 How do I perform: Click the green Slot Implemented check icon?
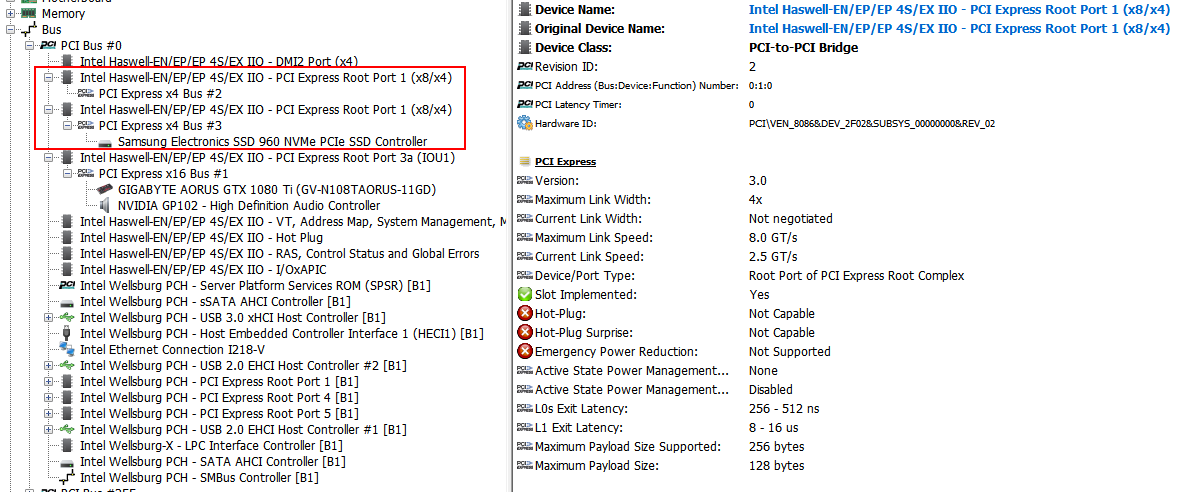524,295
